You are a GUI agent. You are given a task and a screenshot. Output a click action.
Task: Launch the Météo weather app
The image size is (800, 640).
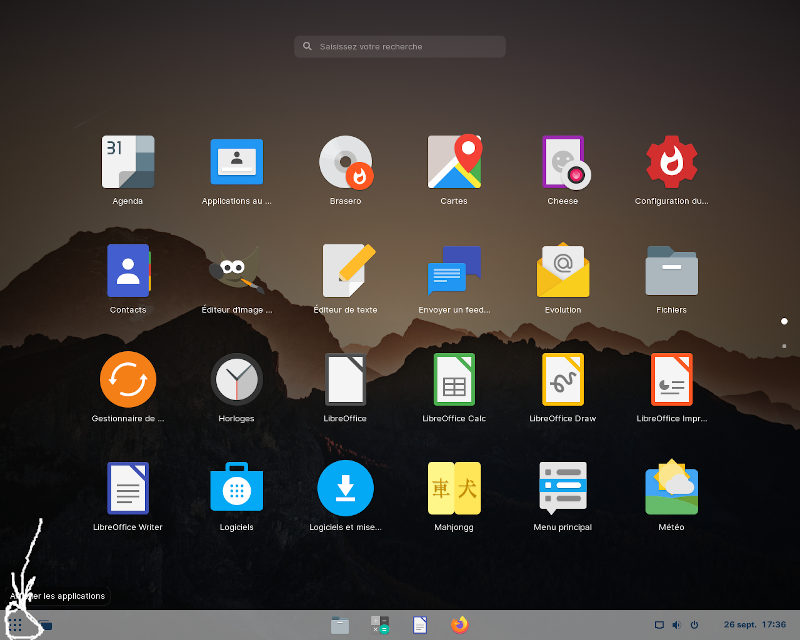(x=671, y=487)
